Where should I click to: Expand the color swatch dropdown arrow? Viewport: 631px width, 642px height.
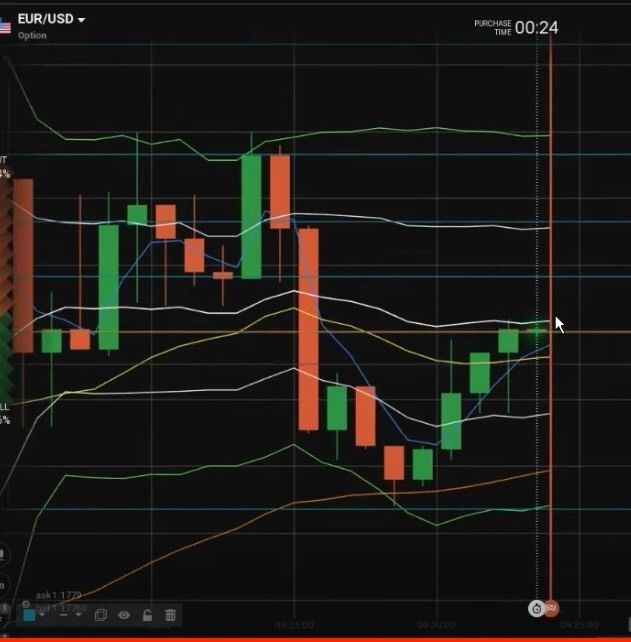tap(42, 615)
